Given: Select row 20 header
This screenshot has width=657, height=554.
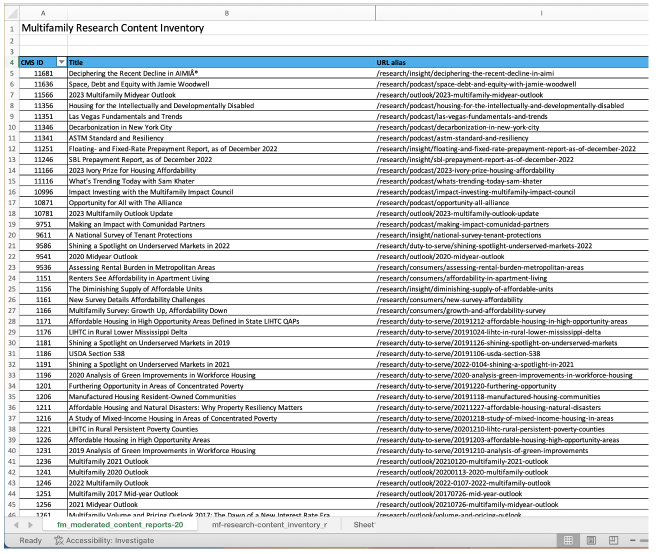Looking at the screenshot, I should pos(12,235).
